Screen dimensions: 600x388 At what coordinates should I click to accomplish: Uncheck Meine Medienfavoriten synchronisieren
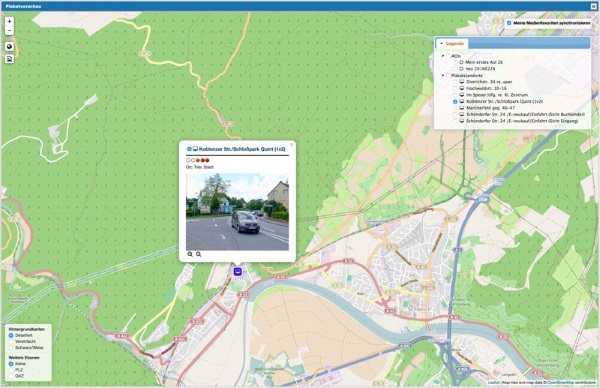tap(509, 23)
